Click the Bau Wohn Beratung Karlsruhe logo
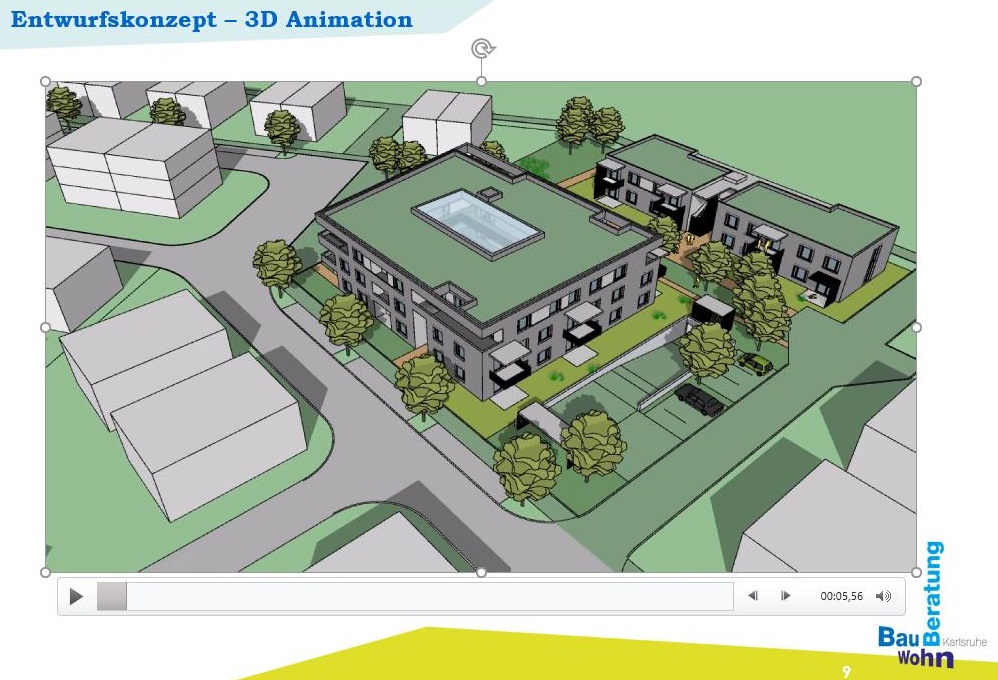Image resolution: width=998 pixels, height=680 pixels. coord(931,605)
